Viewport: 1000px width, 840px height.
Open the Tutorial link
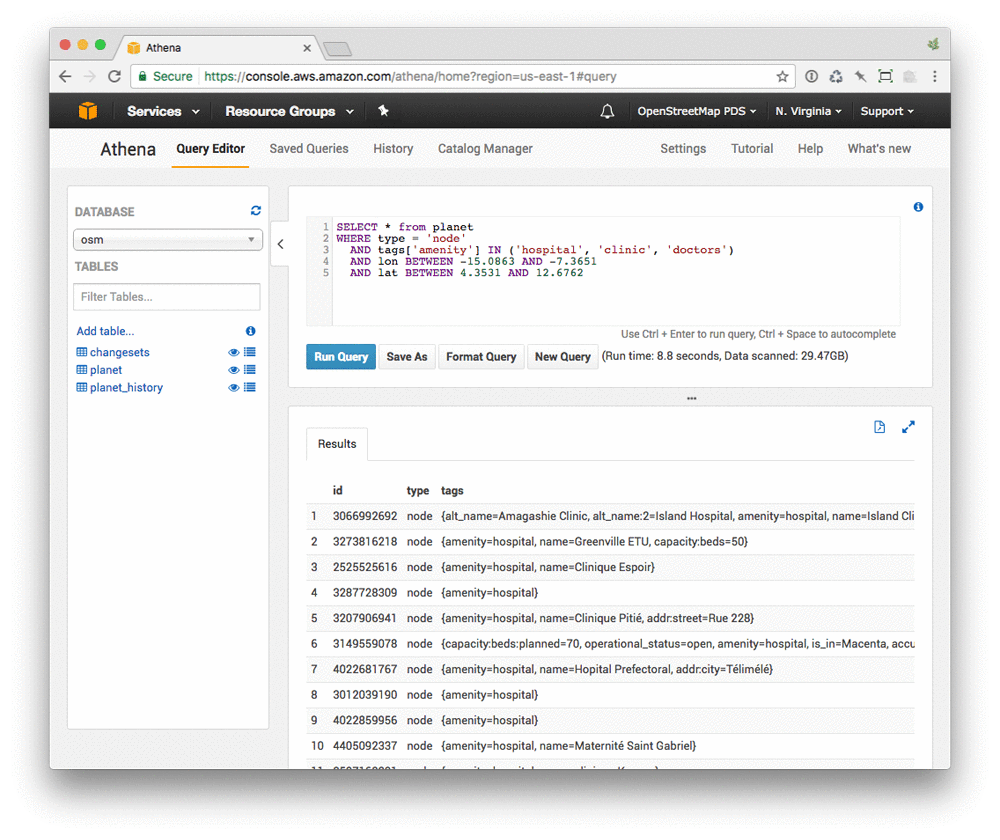tap(752, 149)
